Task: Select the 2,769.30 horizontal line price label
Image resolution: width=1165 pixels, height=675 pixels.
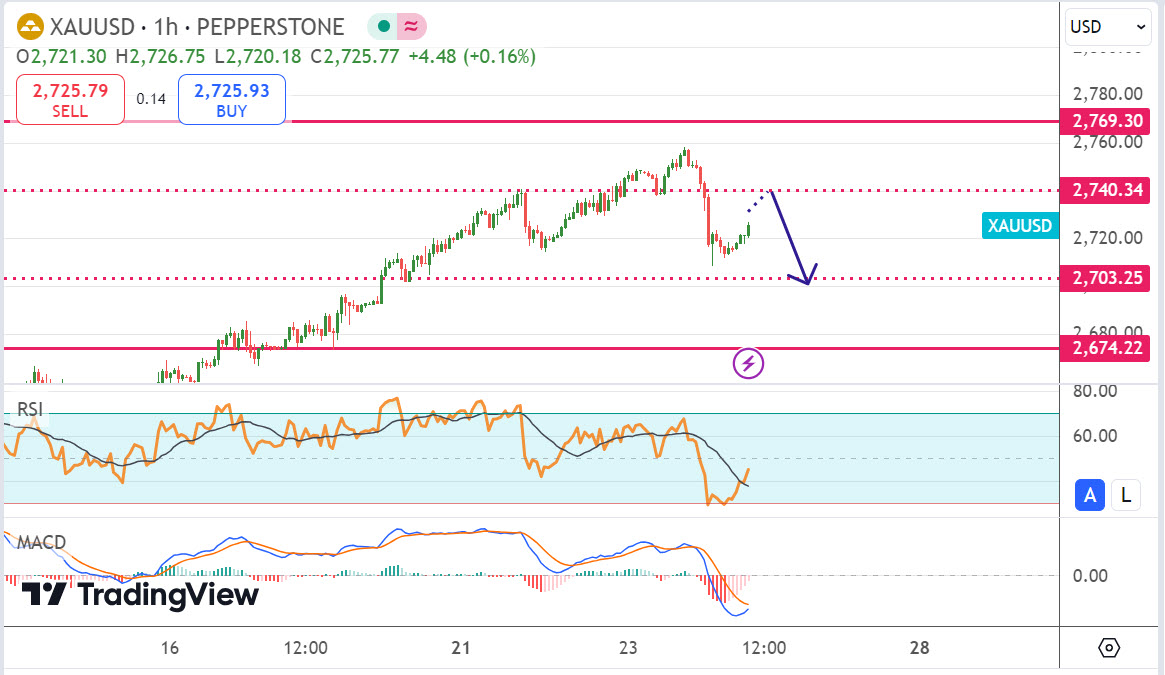Action: coord(1107,121)
